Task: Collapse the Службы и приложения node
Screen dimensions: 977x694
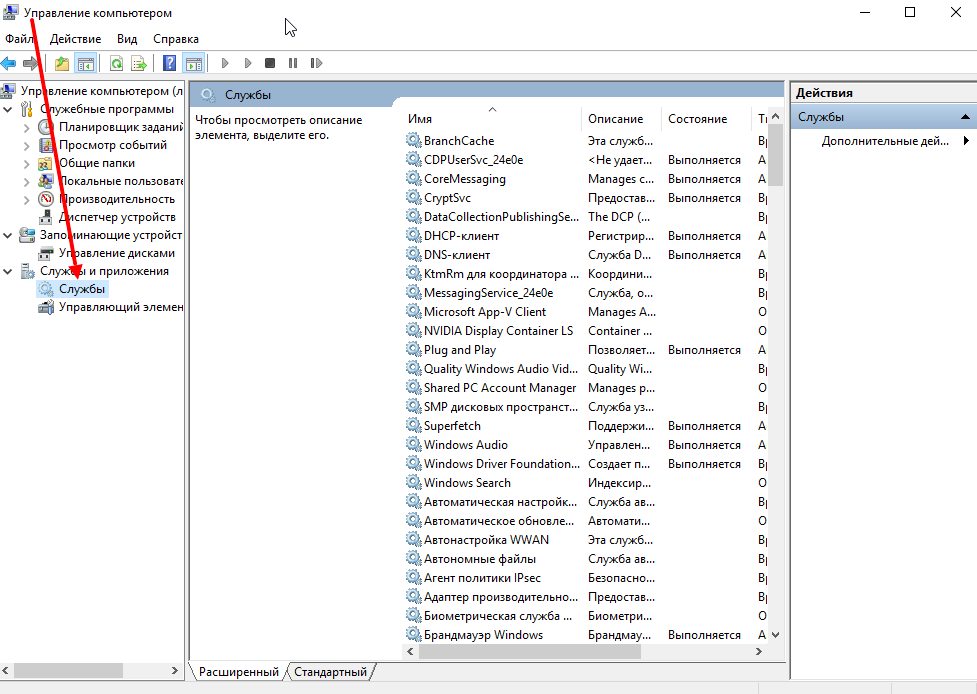Action: (7, 272)
